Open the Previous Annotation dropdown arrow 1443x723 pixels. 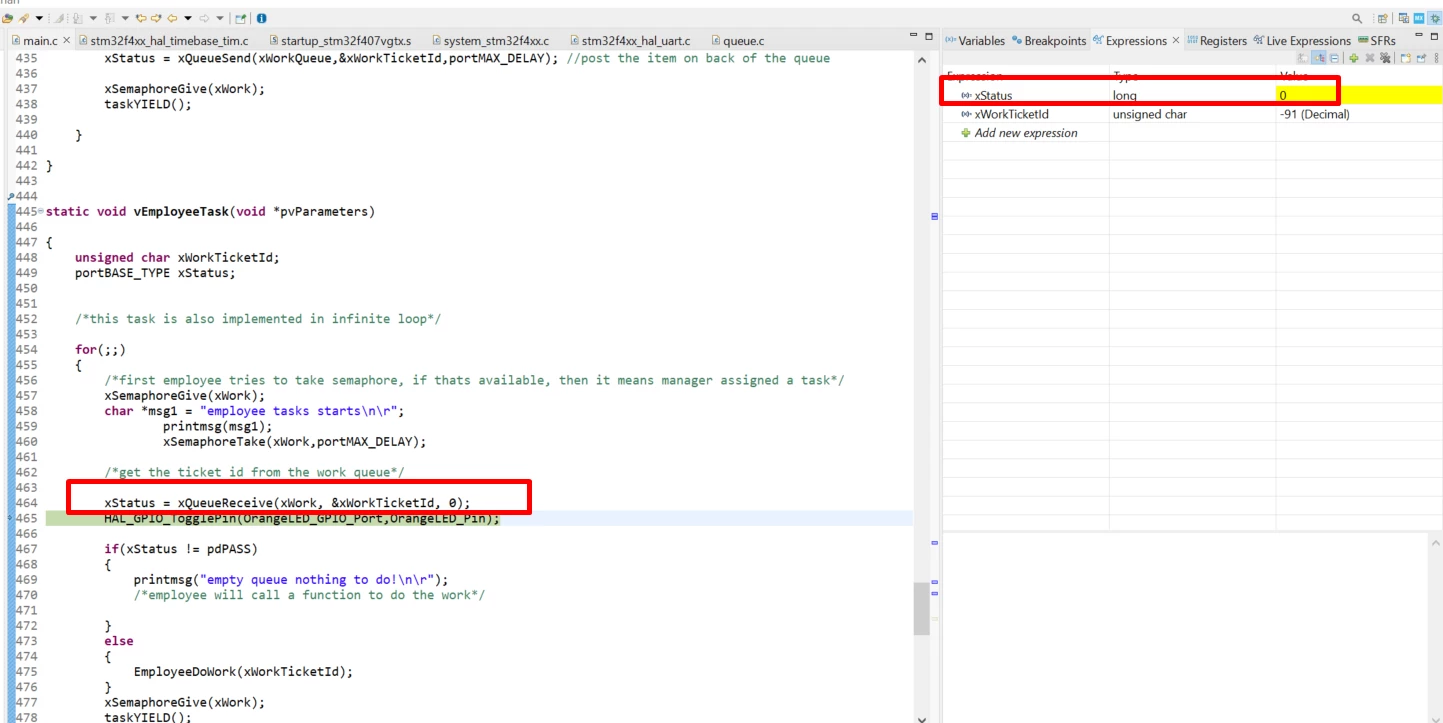click(x=125, y=18)
